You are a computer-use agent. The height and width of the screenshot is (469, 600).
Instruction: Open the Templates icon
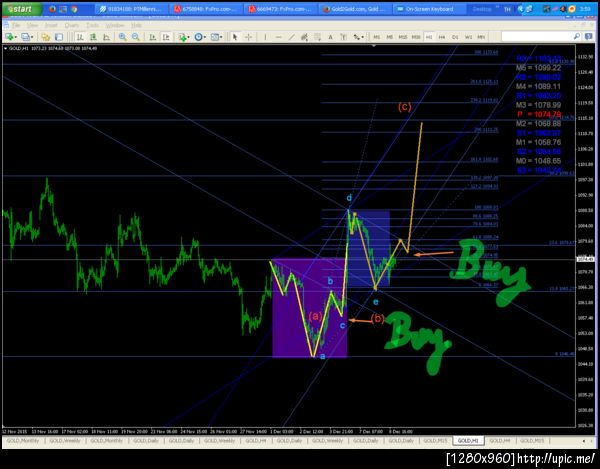(x=215, y=37)
